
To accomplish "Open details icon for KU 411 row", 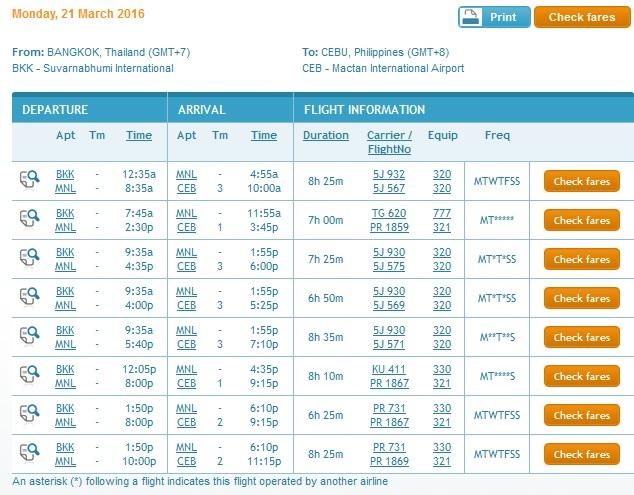I will 30,375.
